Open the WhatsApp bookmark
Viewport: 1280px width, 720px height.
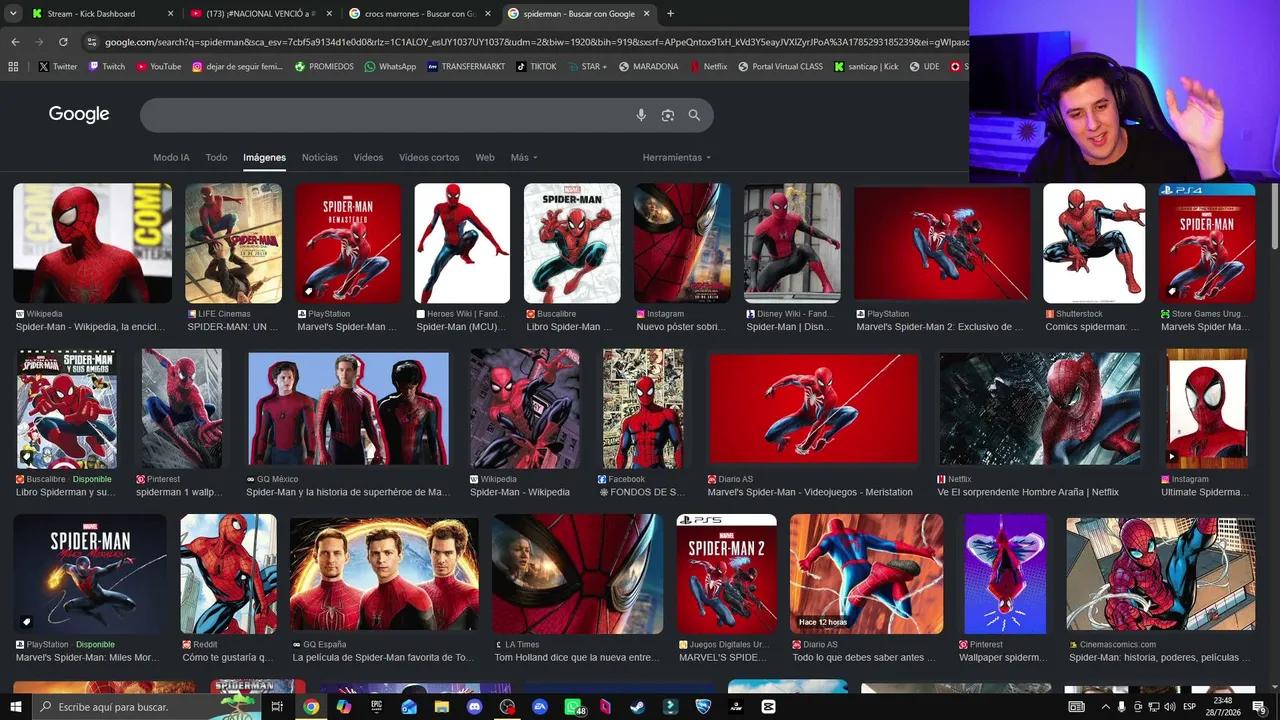tap(390, 67)
